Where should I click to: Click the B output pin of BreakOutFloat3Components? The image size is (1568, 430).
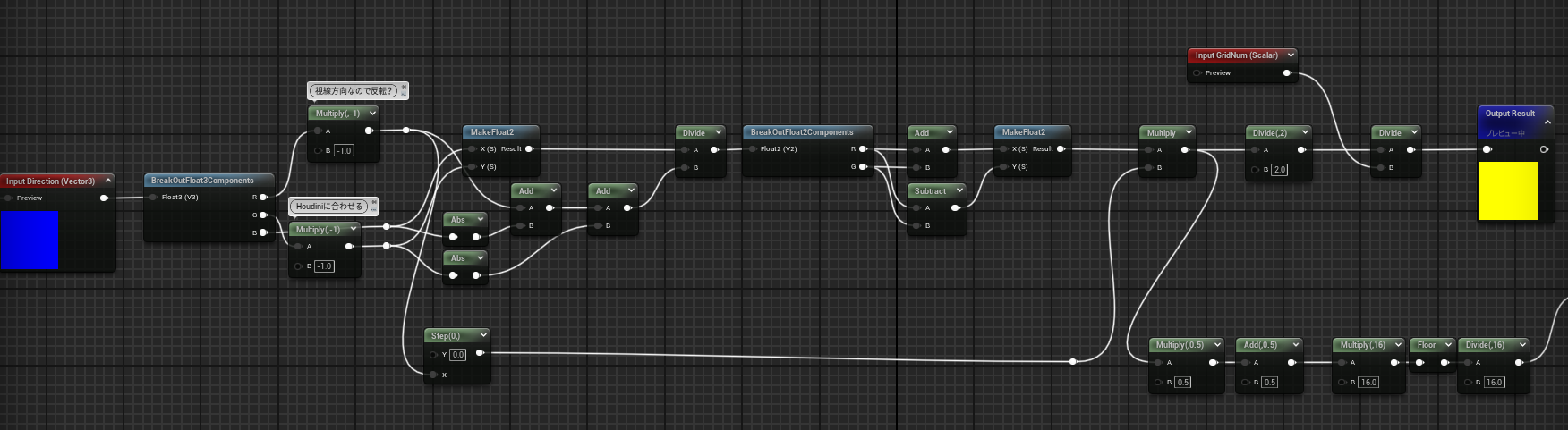point(263,232)
